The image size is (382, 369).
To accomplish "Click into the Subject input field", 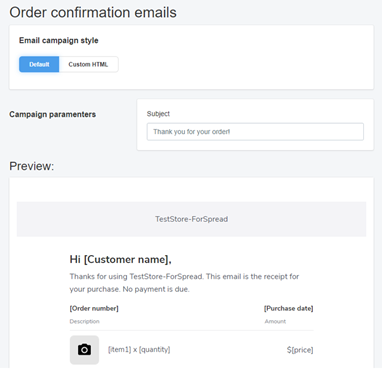I will coord(255,132).
